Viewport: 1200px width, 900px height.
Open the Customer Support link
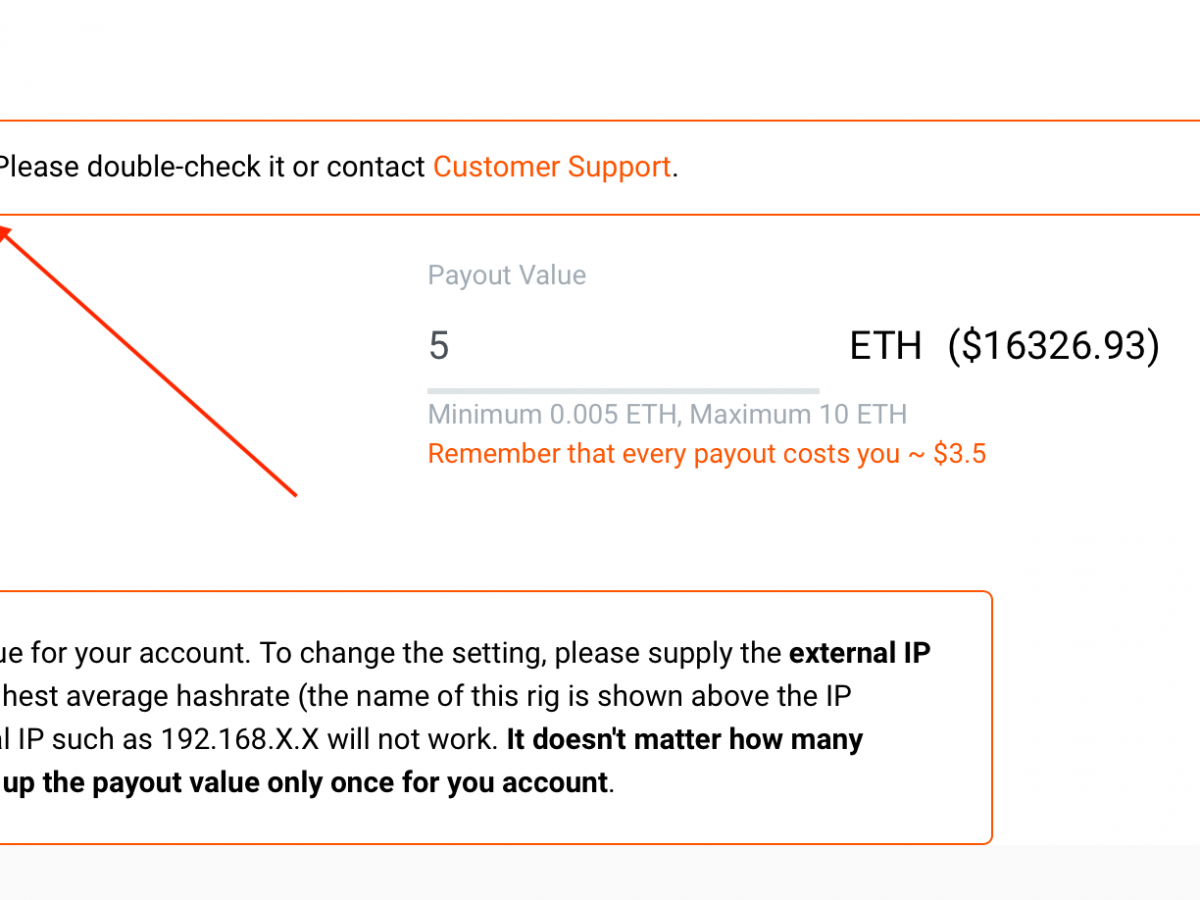(x=551, y=166)
